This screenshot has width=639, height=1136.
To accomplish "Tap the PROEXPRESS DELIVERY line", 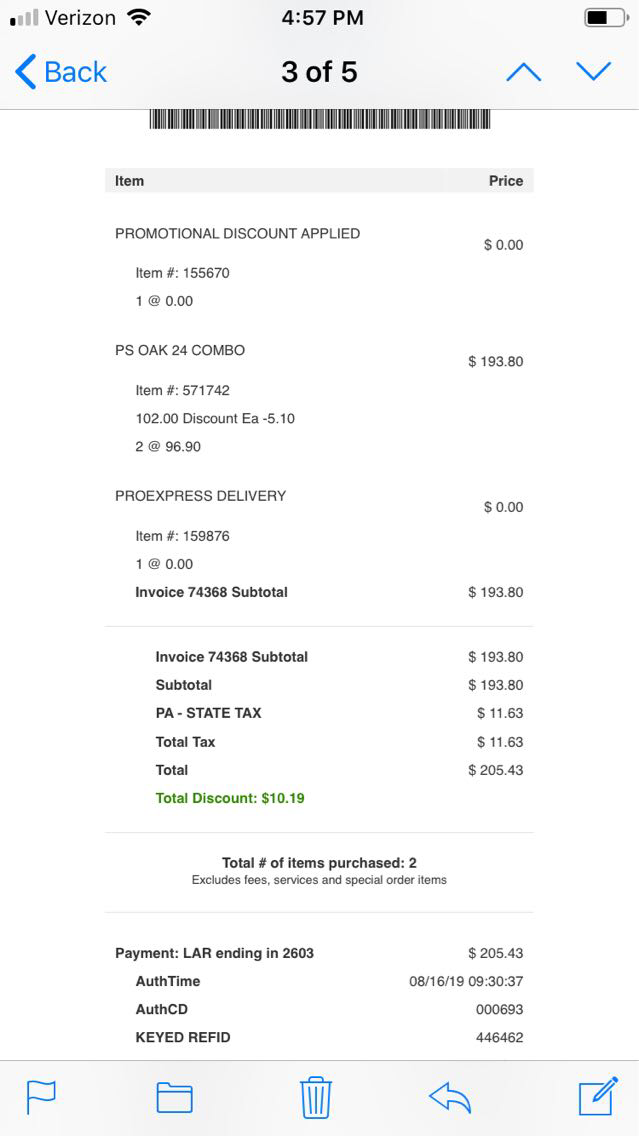I will pos(200,495).
